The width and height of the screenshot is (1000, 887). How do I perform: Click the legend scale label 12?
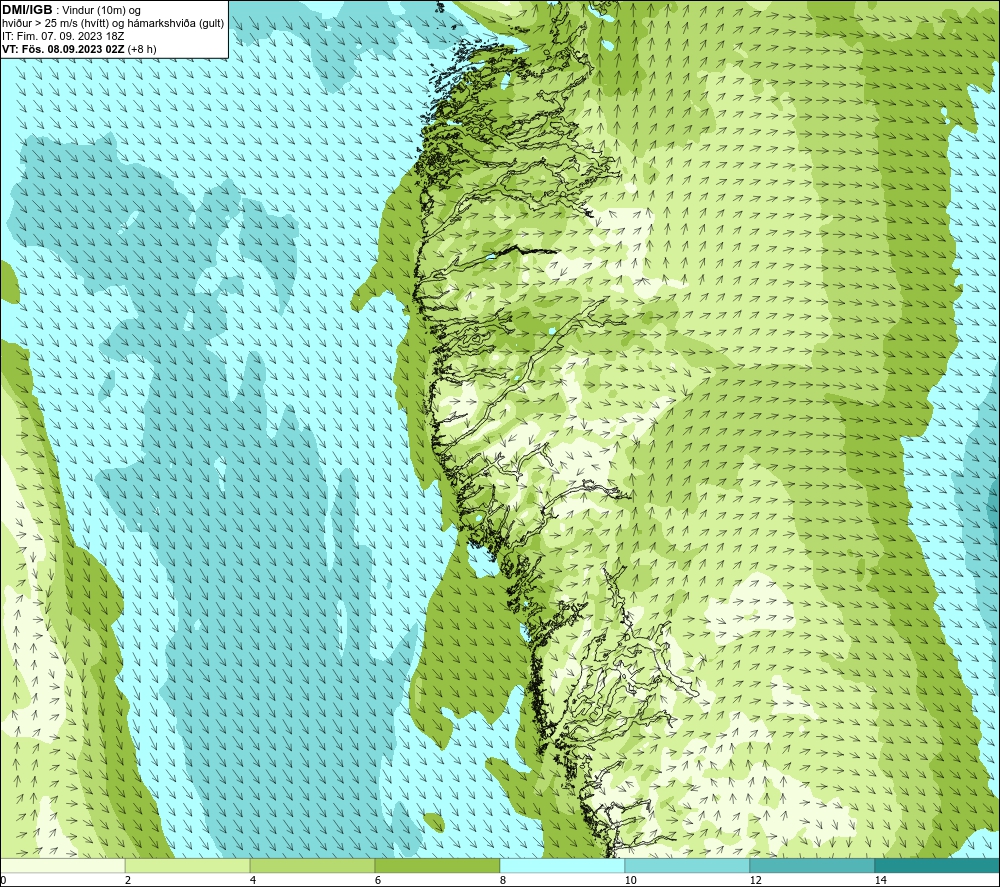(756, 880)
